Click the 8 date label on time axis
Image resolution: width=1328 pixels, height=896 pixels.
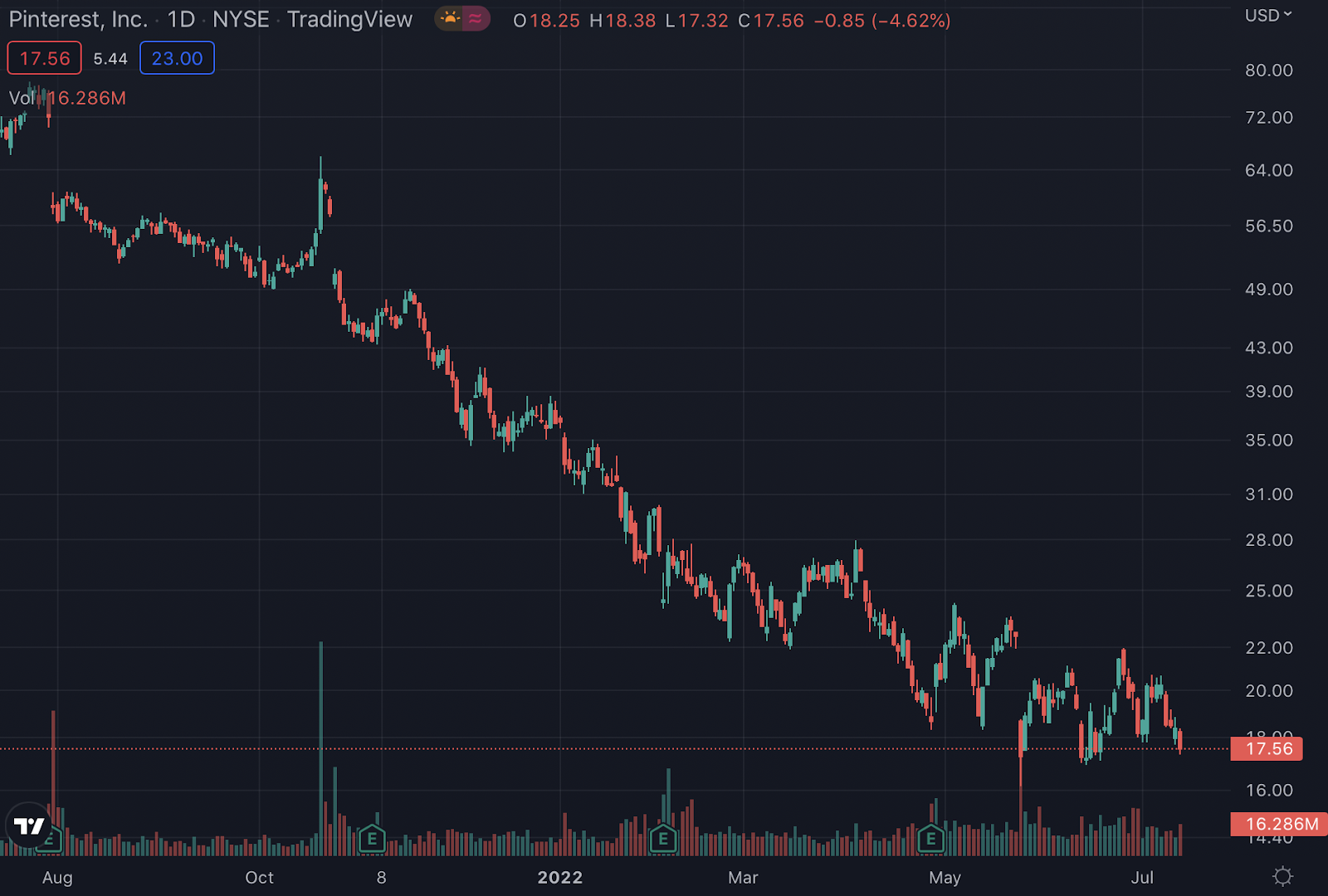pyautogui.click(x=381, y=878)
